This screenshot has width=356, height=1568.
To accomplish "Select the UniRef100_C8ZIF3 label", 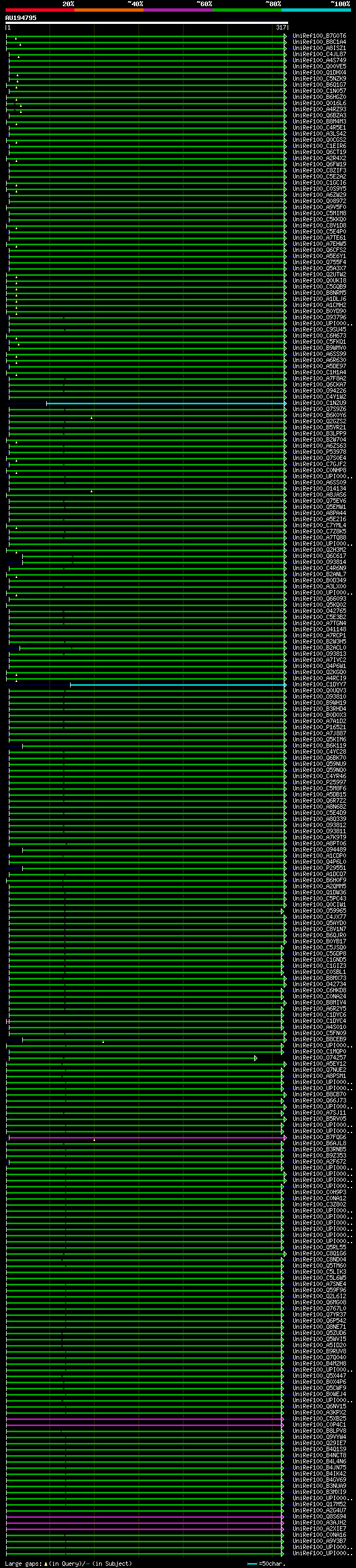I will pos(319,170).
